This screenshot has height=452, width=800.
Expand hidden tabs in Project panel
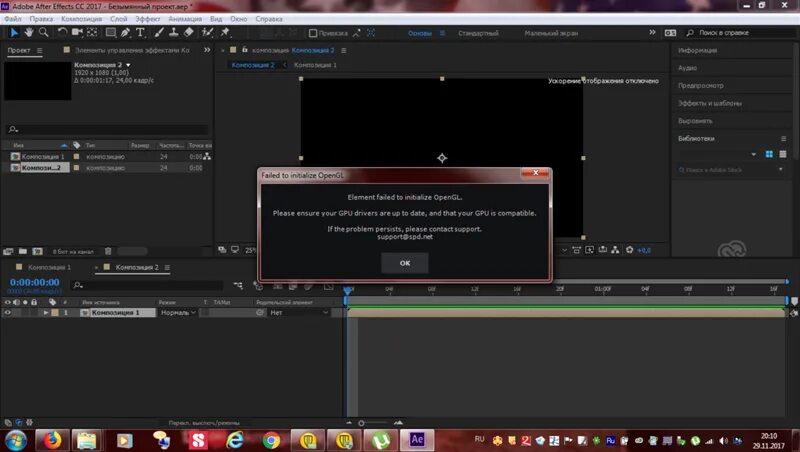tap(207, 50)
